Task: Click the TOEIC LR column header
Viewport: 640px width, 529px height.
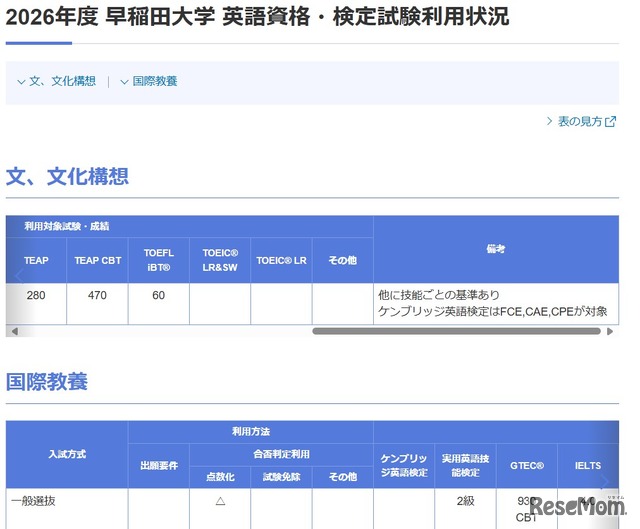Action: coord(281,260)
